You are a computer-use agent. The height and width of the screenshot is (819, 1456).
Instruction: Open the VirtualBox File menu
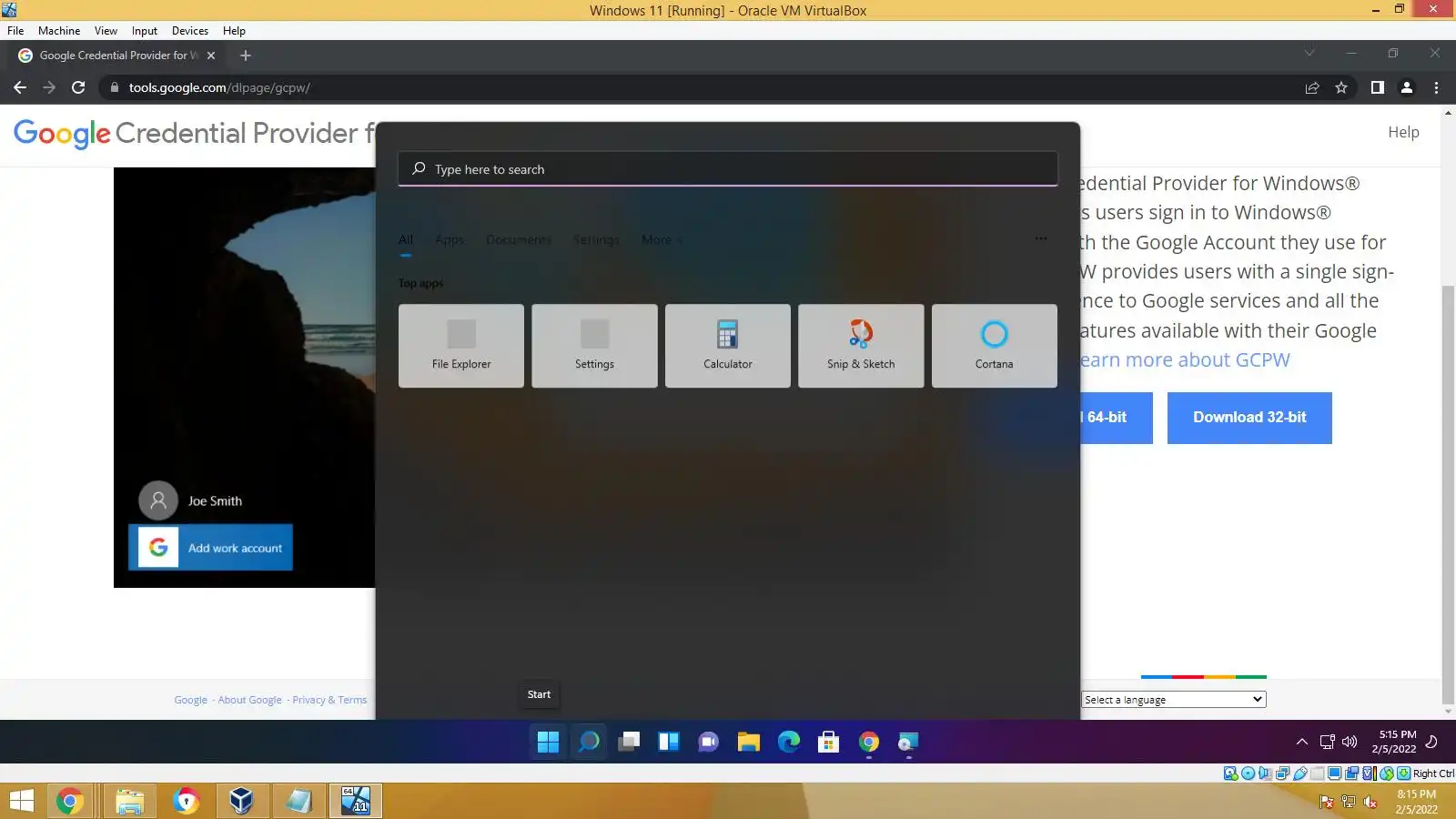point(15,31)
